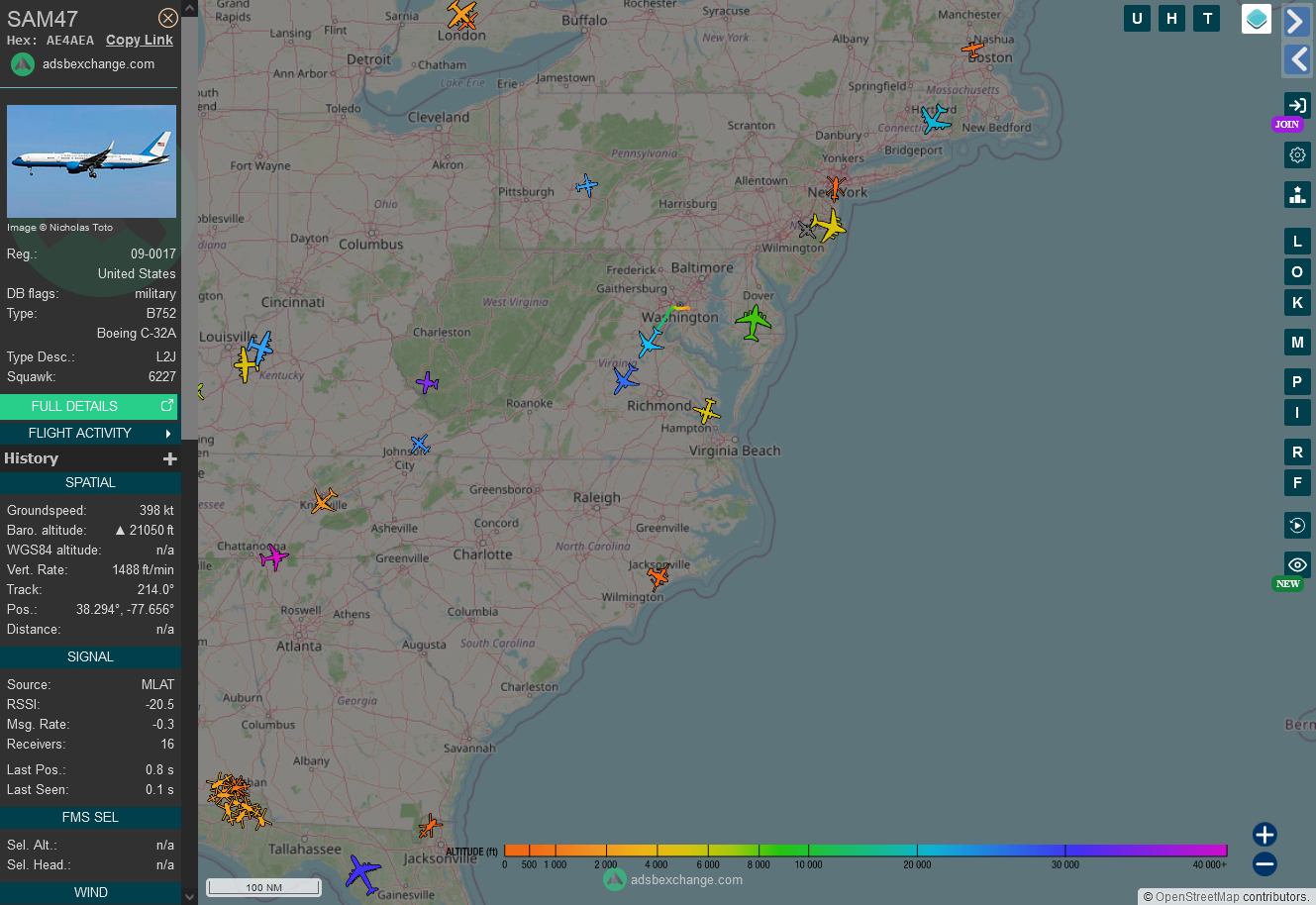1316x905 pixels.
Task: Toggle the M map option
Action: coord(1297,343)
